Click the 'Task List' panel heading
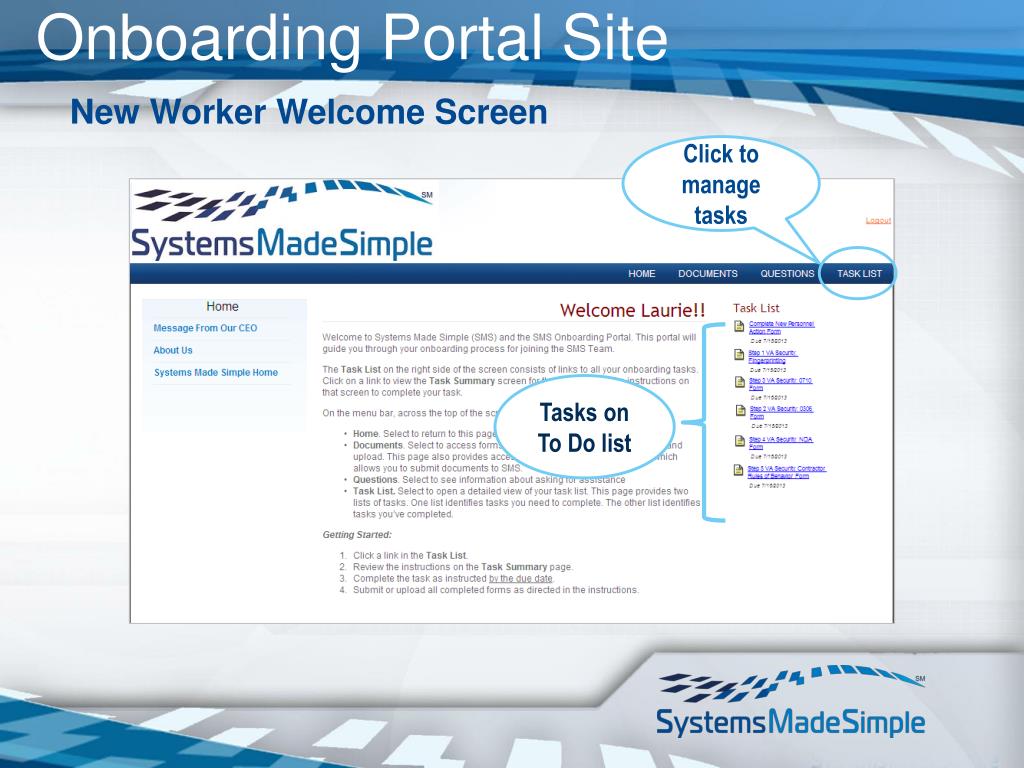The height and width of the screenshot is (768, 1024). (756, 308)
